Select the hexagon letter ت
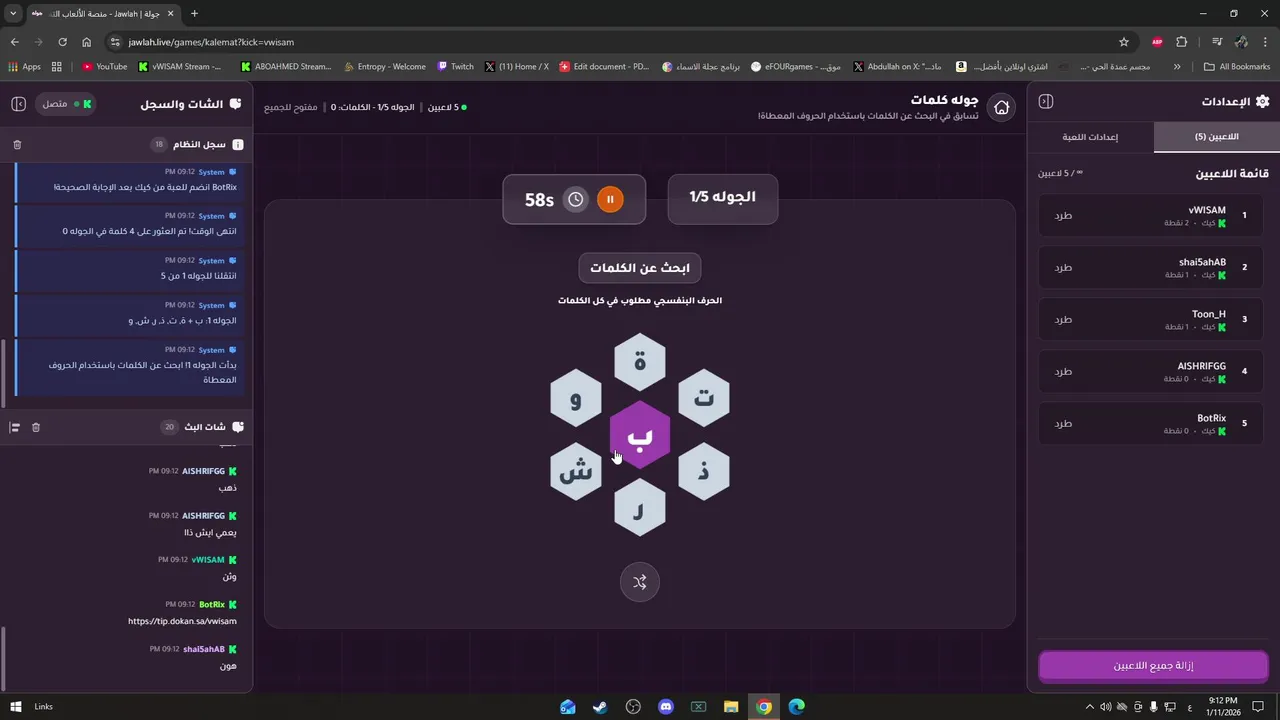 pos(704,398)
